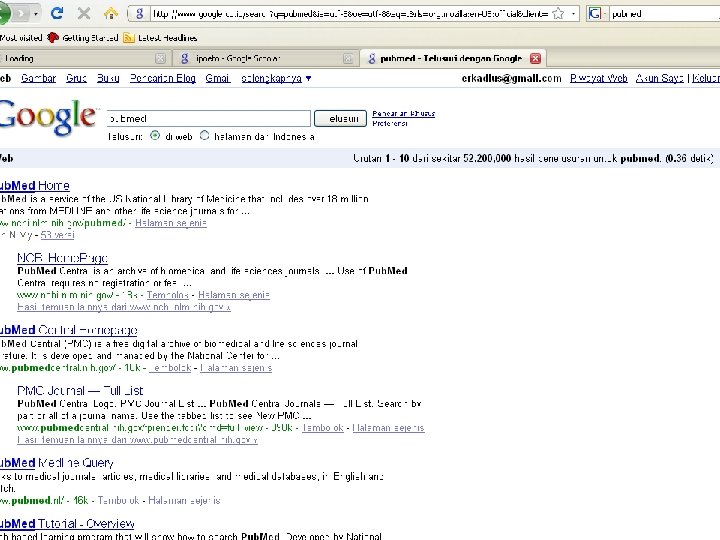Open Tembolok link for NCBI HomePage
The width and height of the screenshot is (720, 540).
(168, 295)
